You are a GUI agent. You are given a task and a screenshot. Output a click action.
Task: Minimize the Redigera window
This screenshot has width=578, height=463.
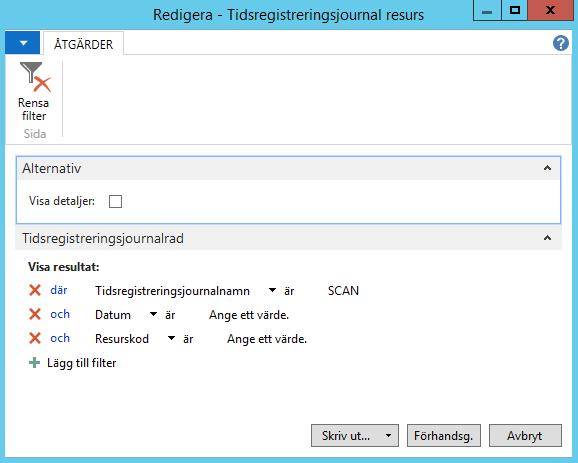tap(487, 10)
